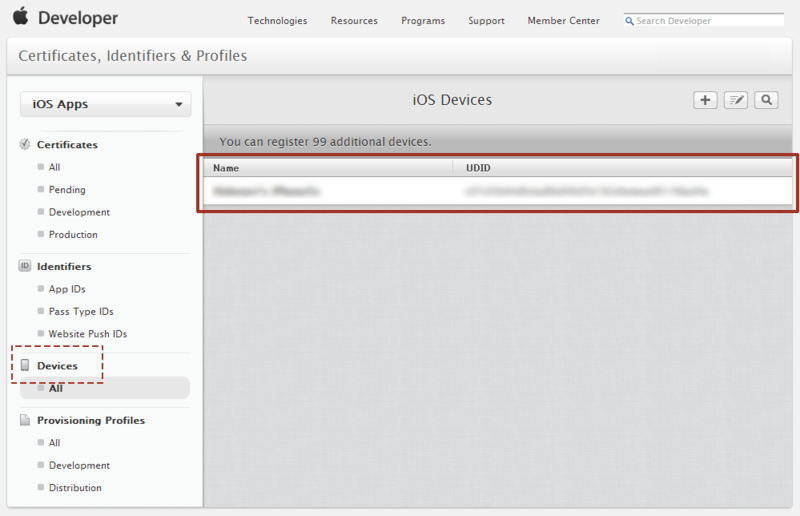Select Pending certificates
Screen dimensions: 800x516
(67, 189)
